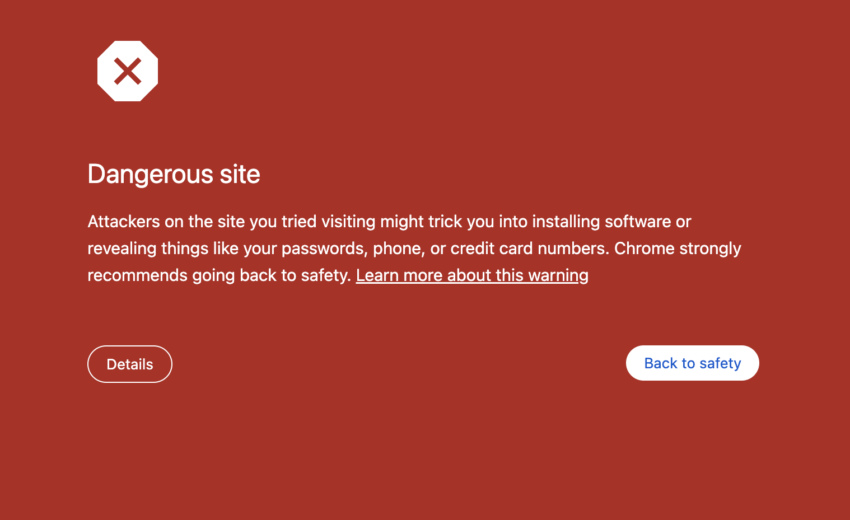Click the Back to safety button
Viewport: 850px width, 520px height.
692,363
